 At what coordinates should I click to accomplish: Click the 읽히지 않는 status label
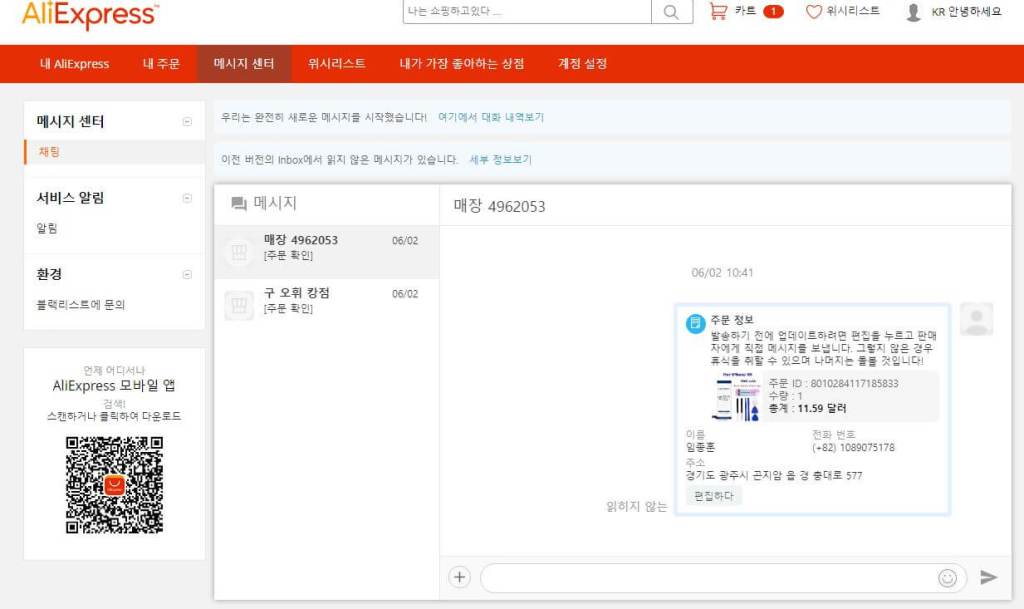coord(637,507)
